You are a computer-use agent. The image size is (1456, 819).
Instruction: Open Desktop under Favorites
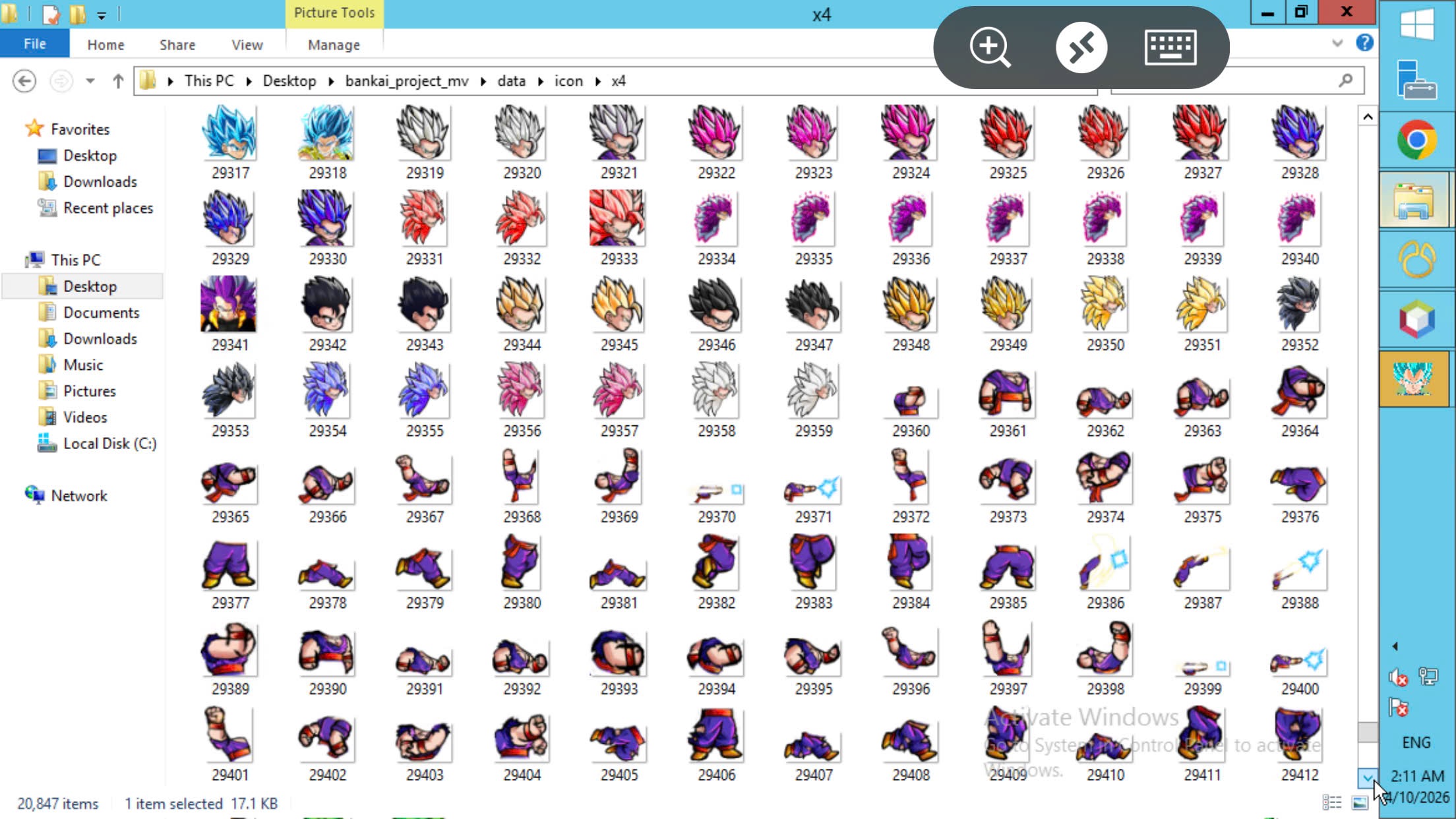90,156
